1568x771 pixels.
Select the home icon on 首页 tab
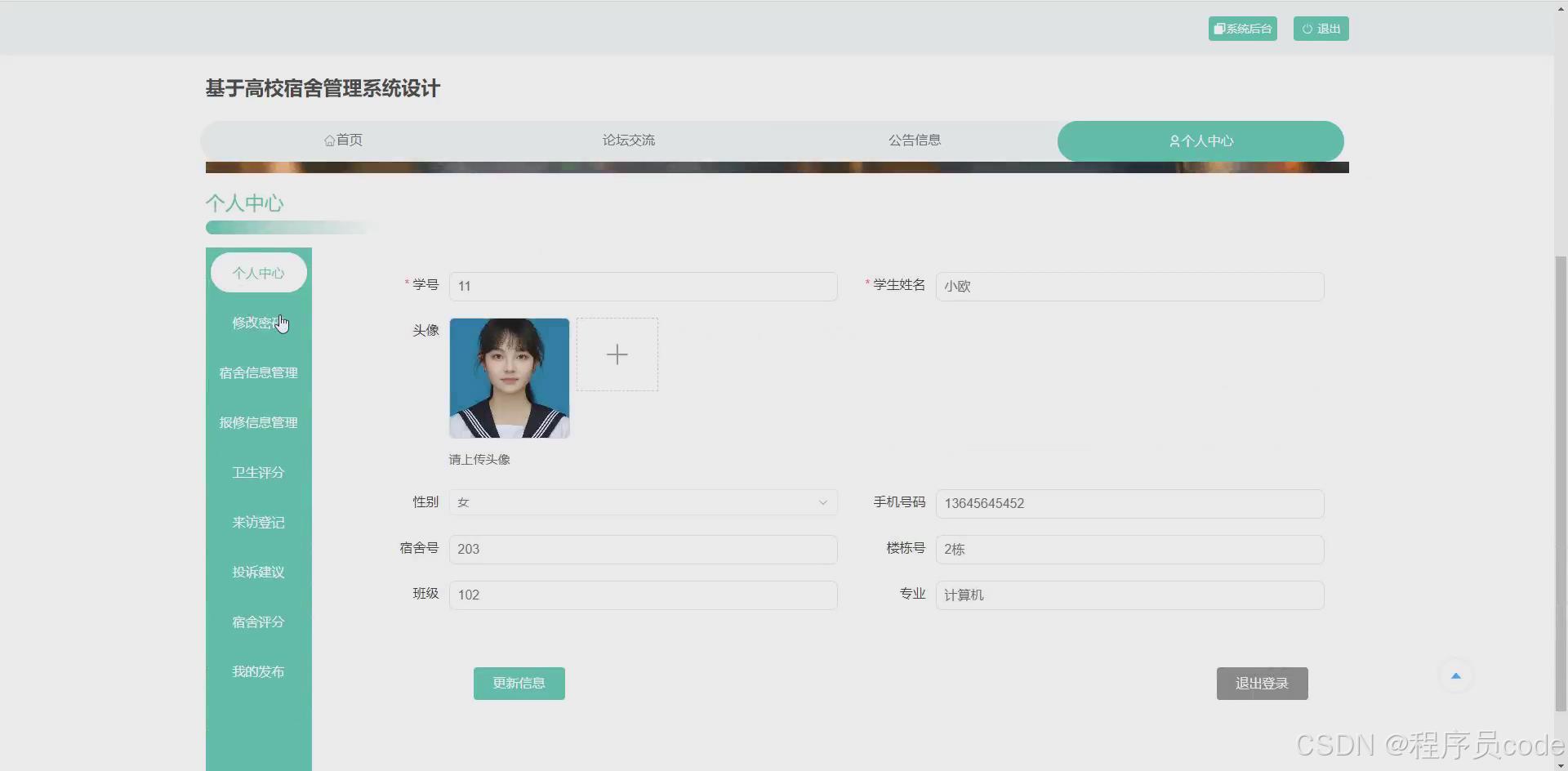click(x=328, y=140)
